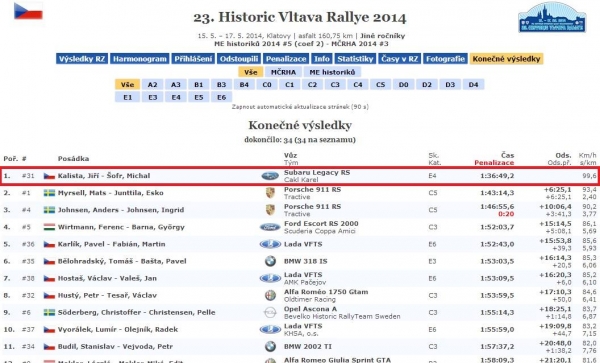Click Ford logo in Wirtmann row

click(270, 227)
